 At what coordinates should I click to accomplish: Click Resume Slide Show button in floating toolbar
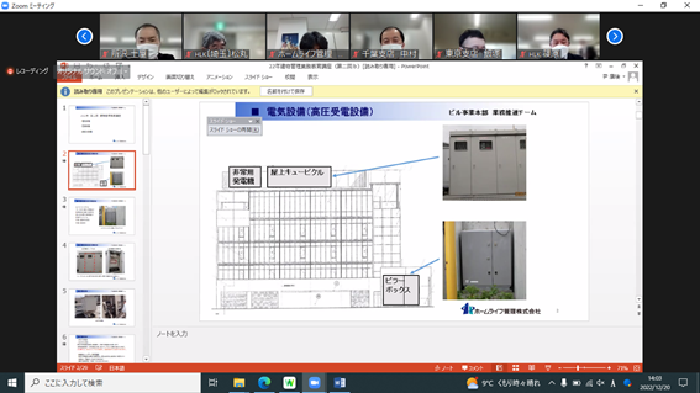[234, 130]
